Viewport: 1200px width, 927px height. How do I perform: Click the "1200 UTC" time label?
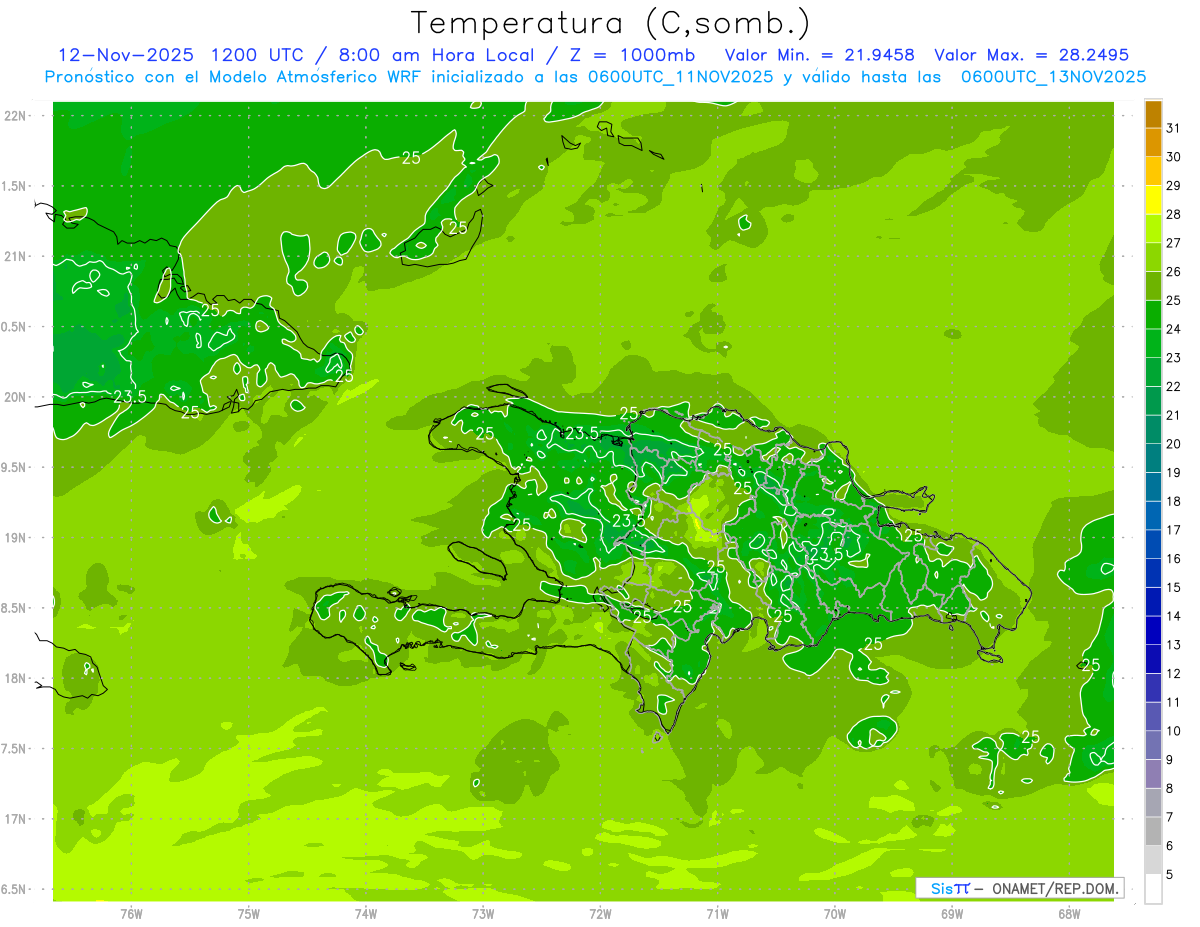pos(258,55)
